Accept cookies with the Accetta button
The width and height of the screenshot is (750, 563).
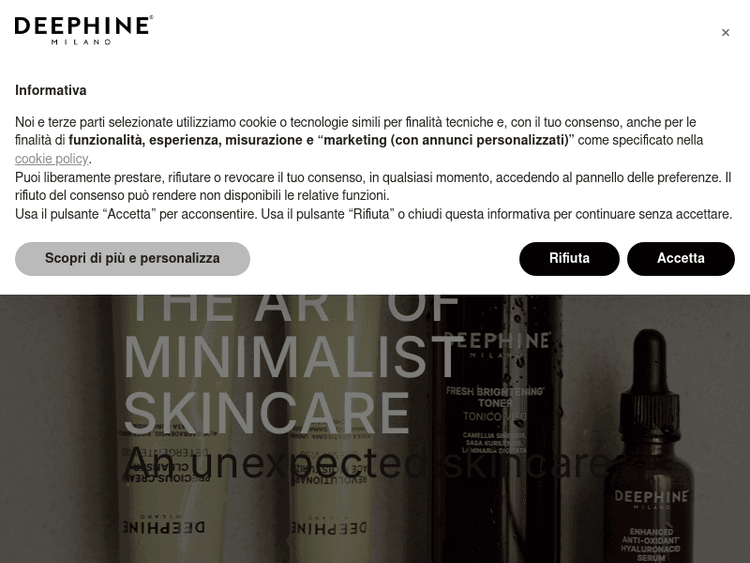pos(681,258)
